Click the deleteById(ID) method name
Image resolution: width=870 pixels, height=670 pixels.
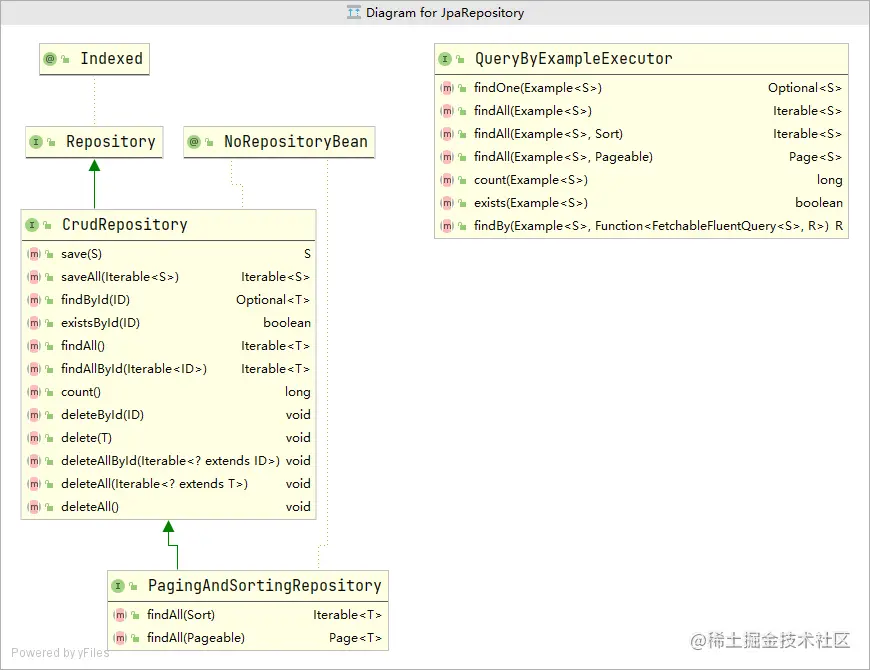pyautogui.click(x=103, y=415)
